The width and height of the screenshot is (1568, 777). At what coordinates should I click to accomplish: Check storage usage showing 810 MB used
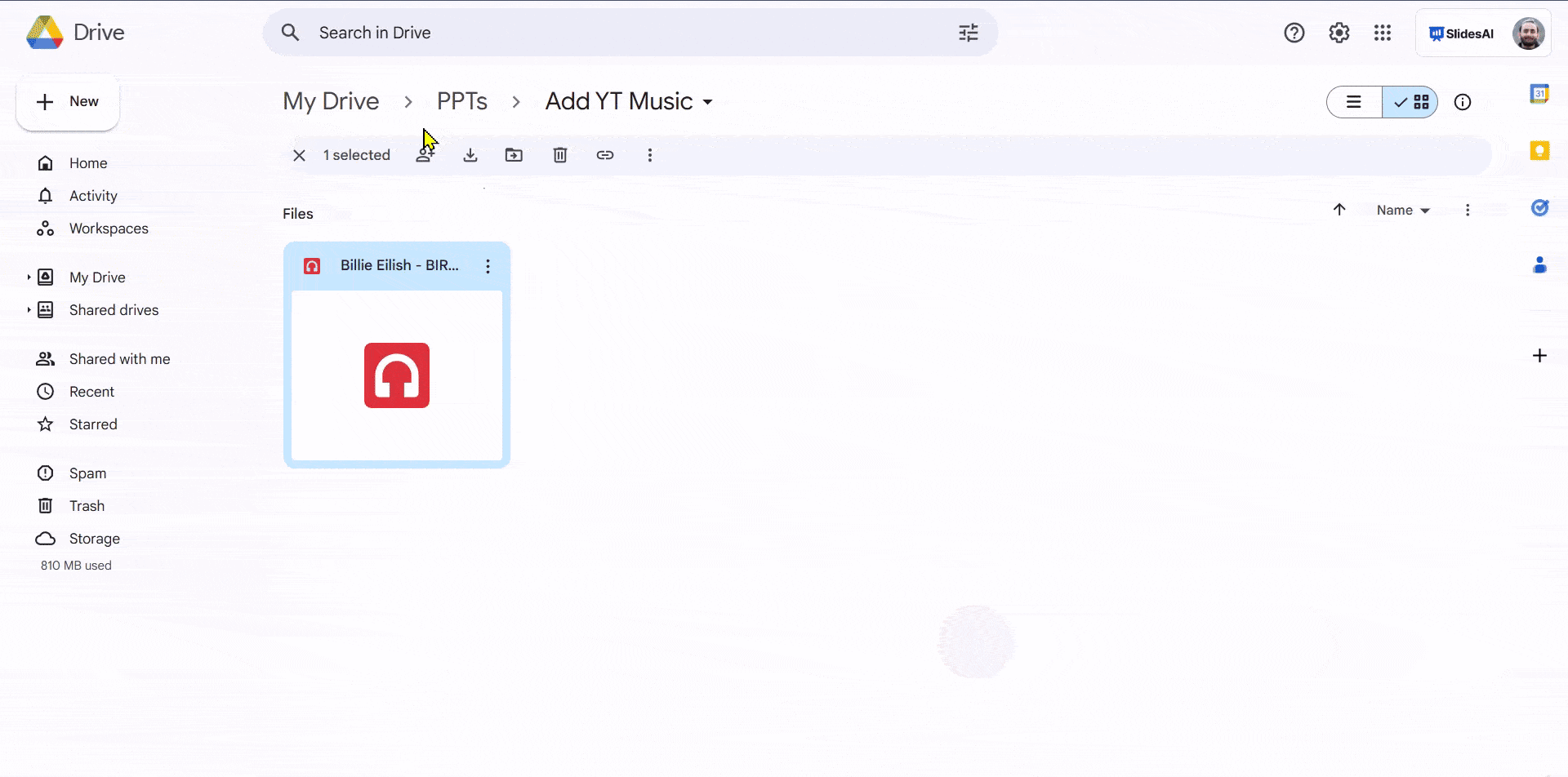coord(76,565)
